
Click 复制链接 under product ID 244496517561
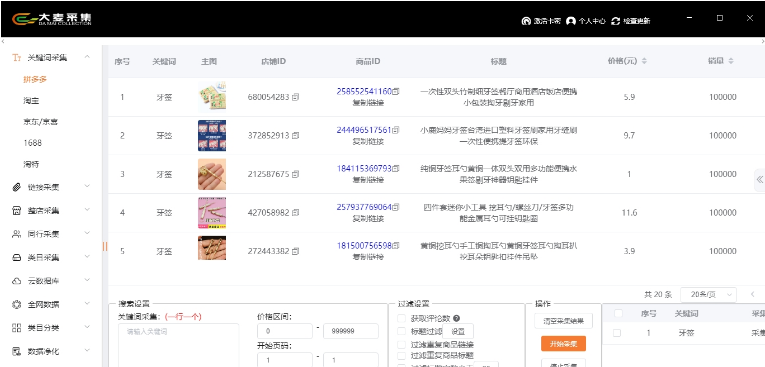click(368, 142)
